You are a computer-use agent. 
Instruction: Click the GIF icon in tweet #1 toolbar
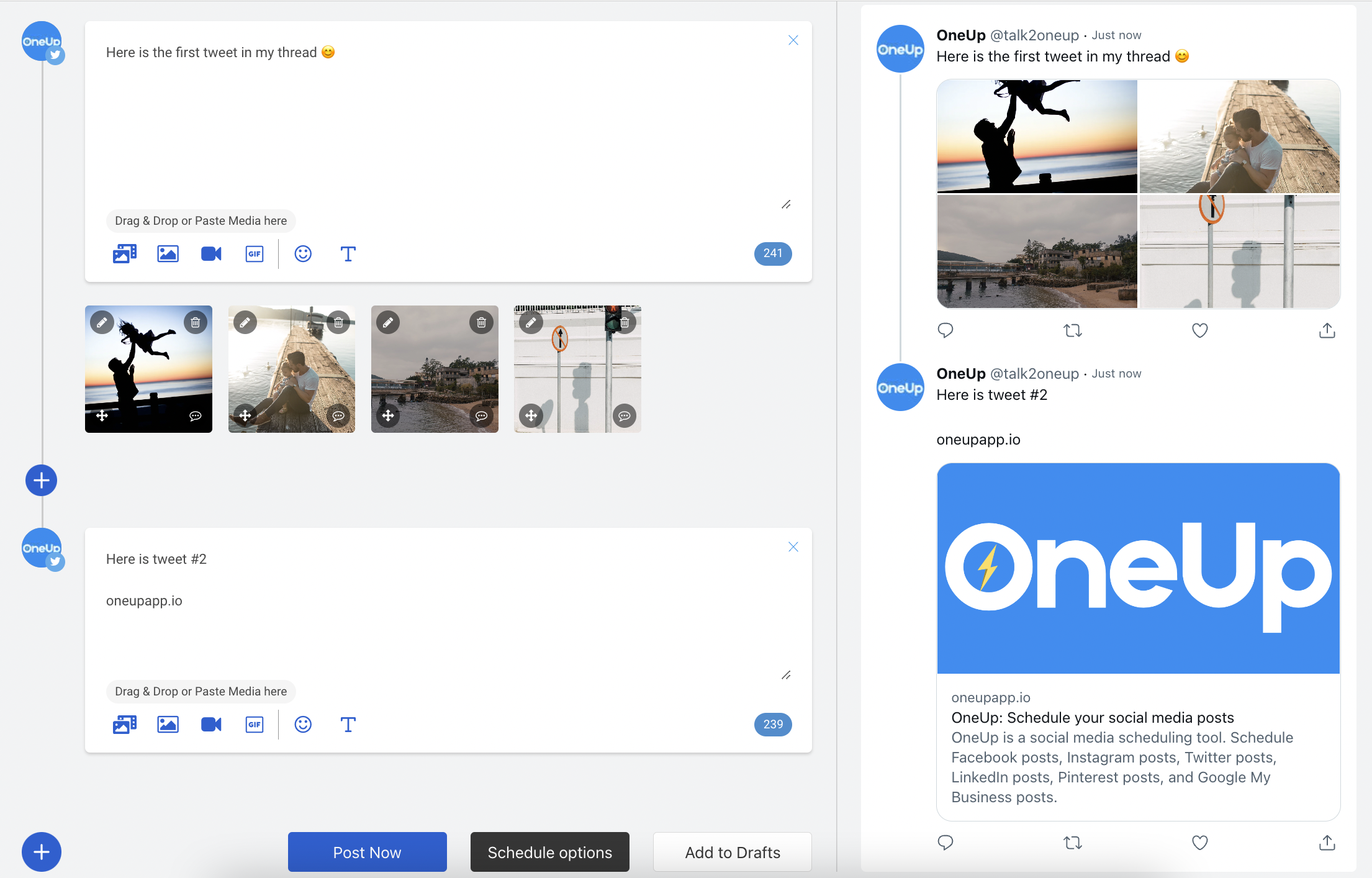point(254,253)
